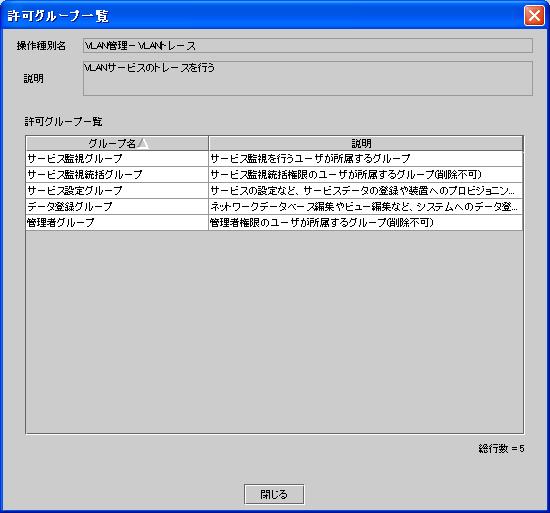The image size is (550, 513).
Task: Click the 許可グループ一覧 section label above table
Action: [63, 122]
